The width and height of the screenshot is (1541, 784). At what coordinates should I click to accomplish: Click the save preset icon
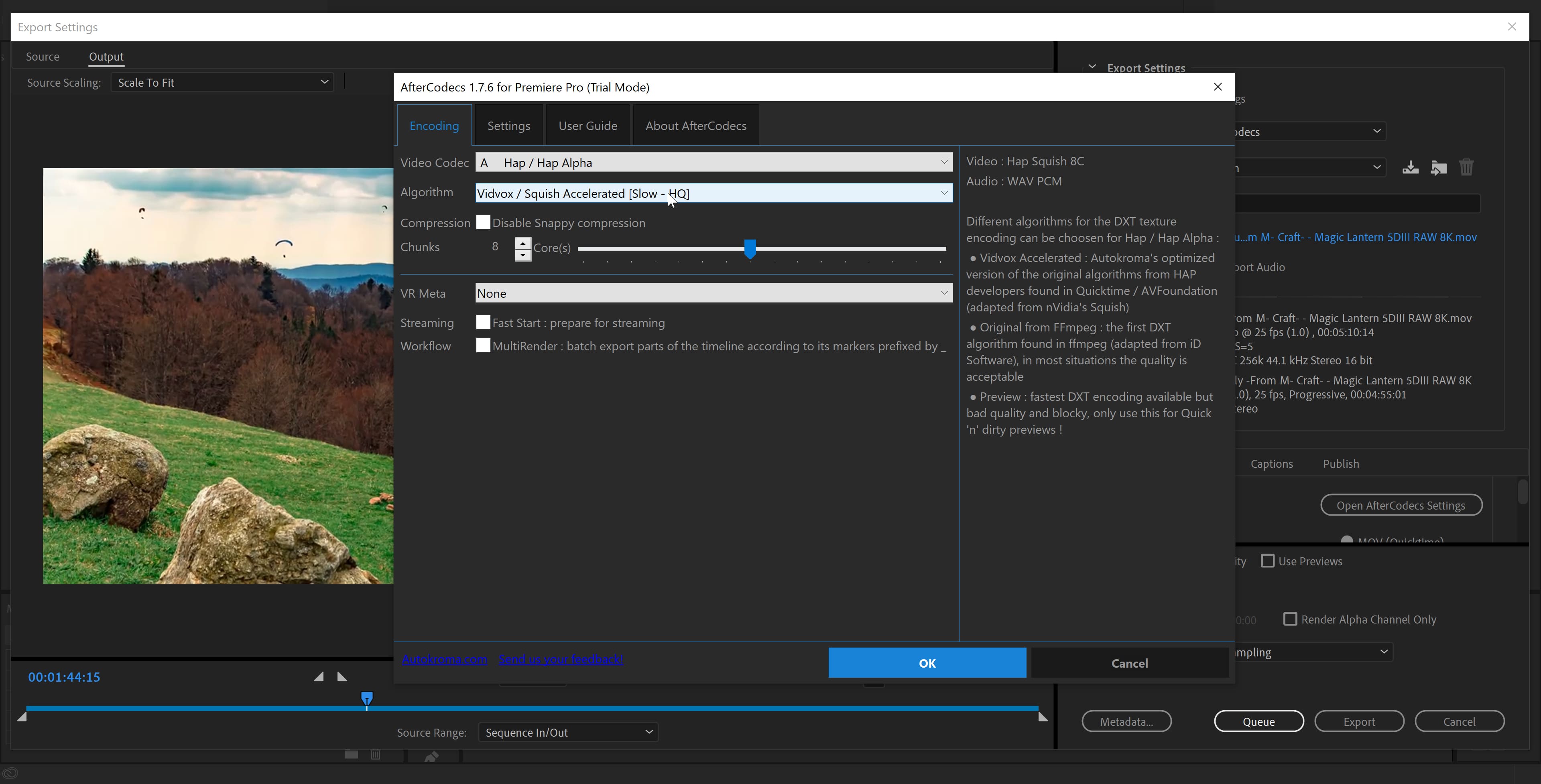(1410, 167)
